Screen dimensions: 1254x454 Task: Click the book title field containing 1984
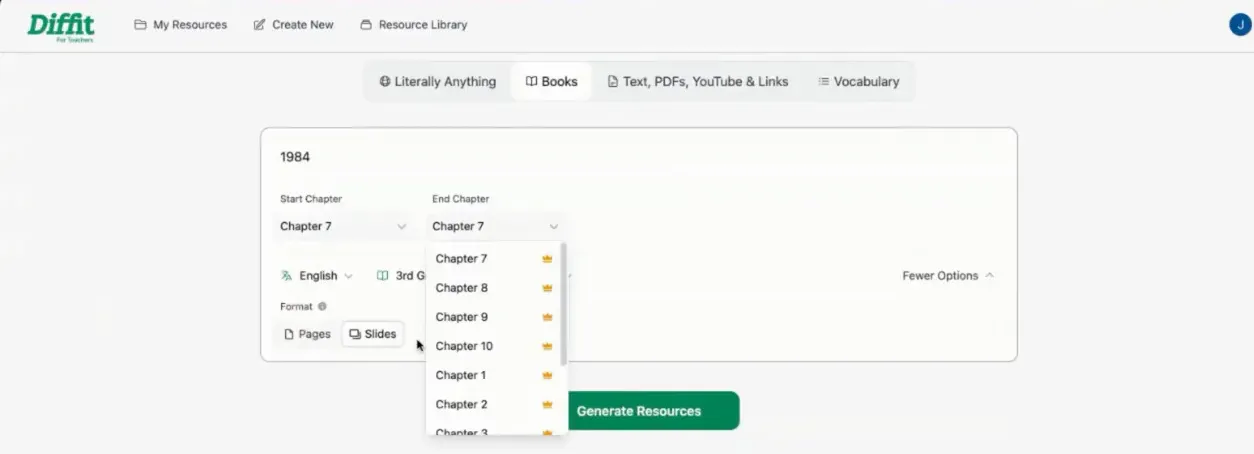[x=638, y=157]
